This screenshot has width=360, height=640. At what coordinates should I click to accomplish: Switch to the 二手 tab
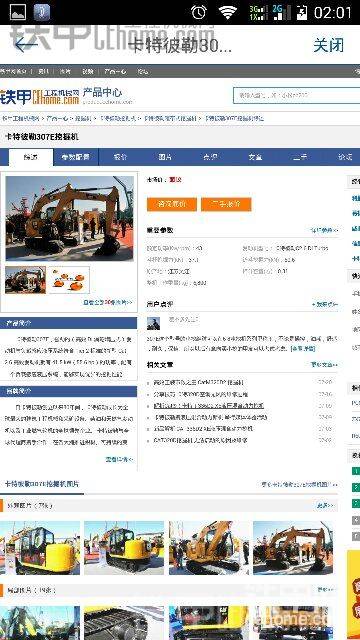[300, 157]
